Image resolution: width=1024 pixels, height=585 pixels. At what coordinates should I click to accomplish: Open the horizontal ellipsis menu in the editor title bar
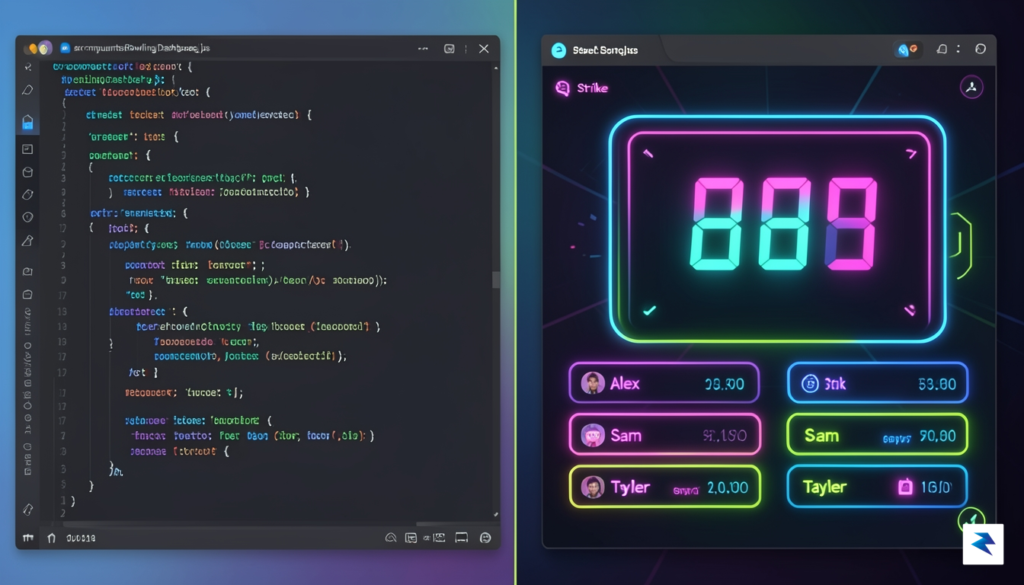coord(423,48)
